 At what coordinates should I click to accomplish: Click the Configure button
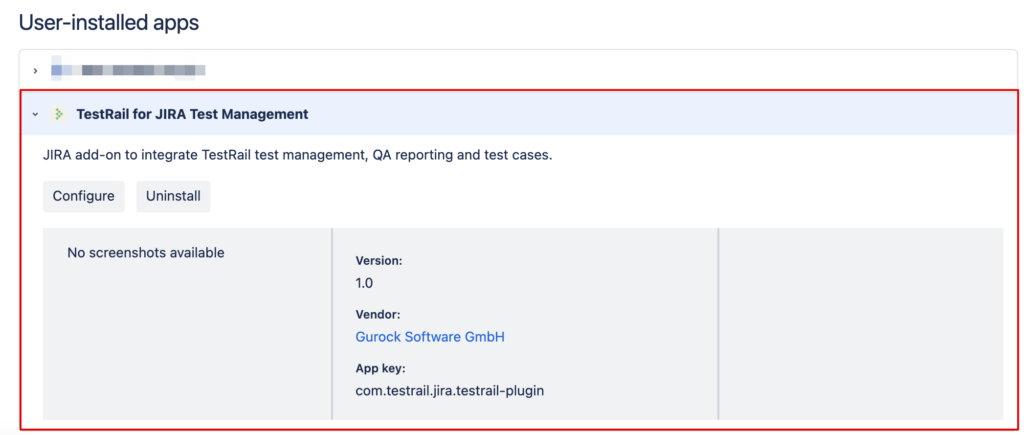[x=83, y=196]
